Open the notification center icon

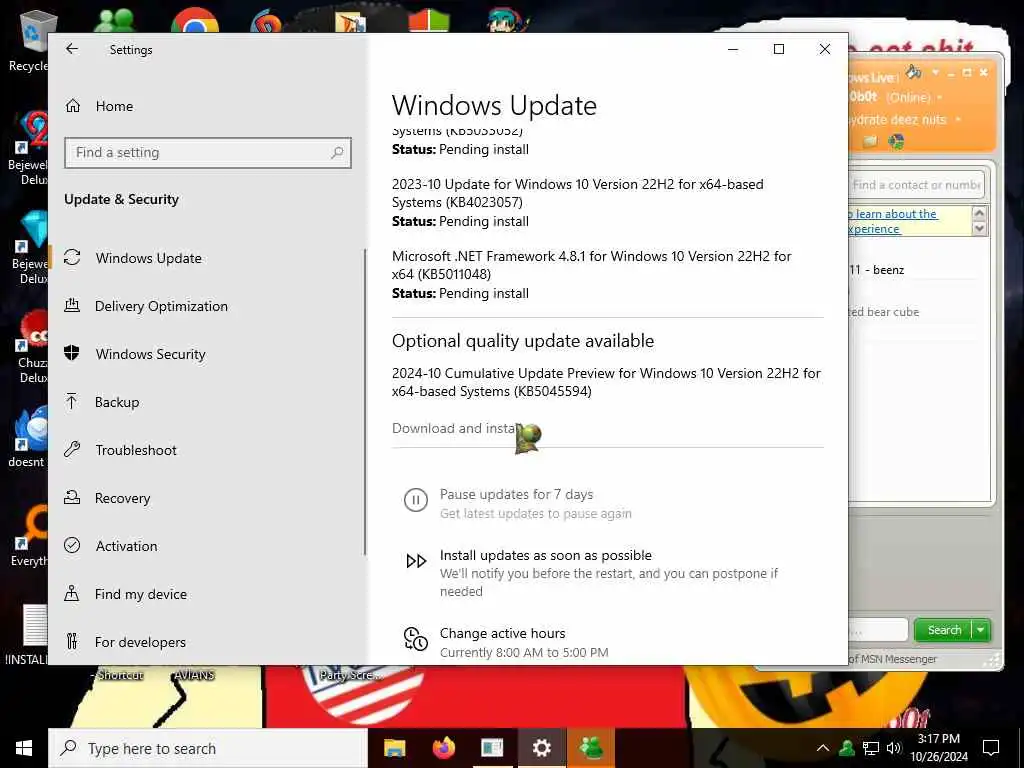tap(991, 748)
